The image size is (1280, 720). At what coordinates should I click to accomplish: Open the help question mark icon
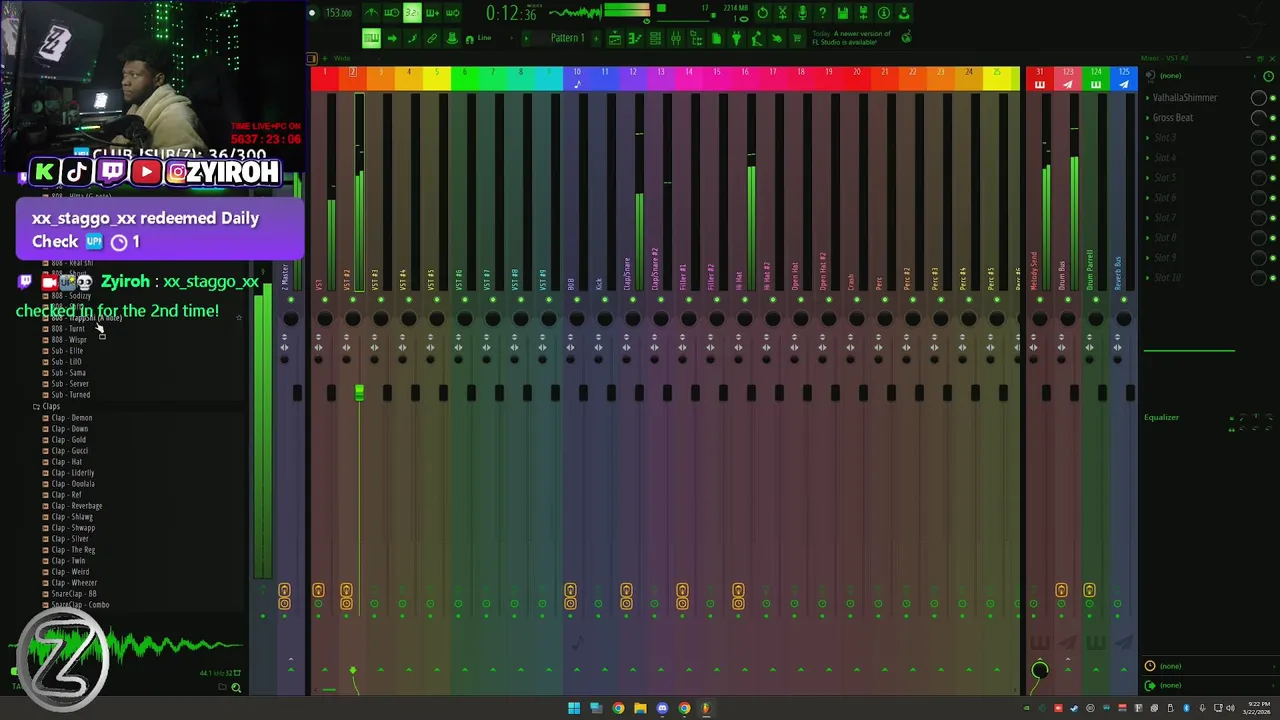point(822,13)
